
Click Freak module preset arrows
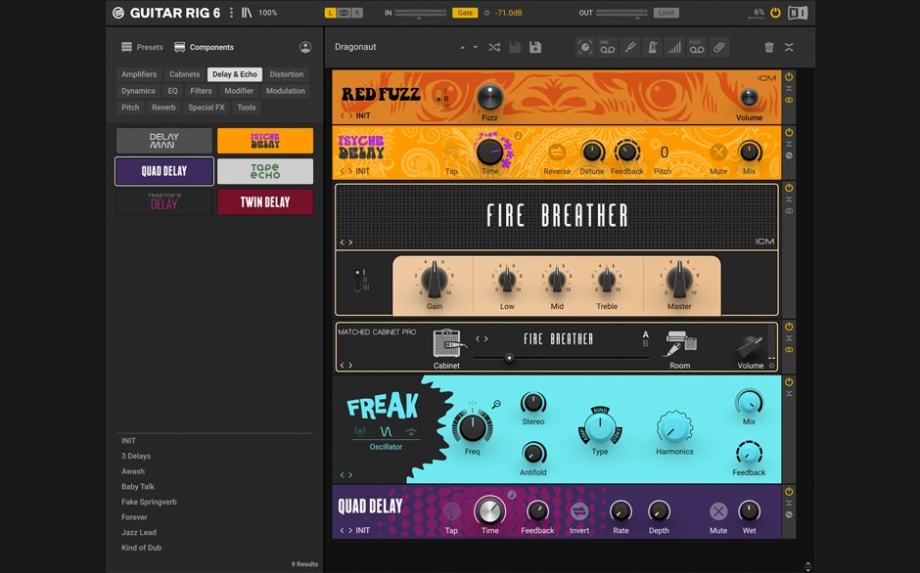pos(347,474)
